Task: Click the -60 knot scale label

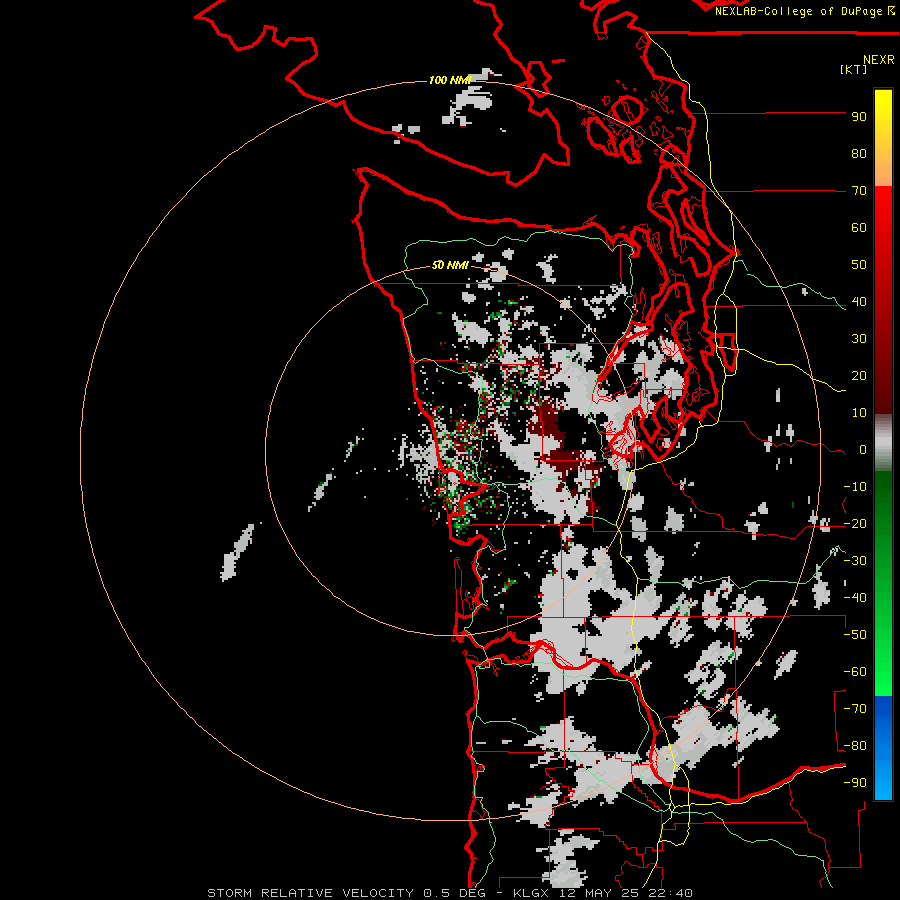Action: tap(855, 672)
